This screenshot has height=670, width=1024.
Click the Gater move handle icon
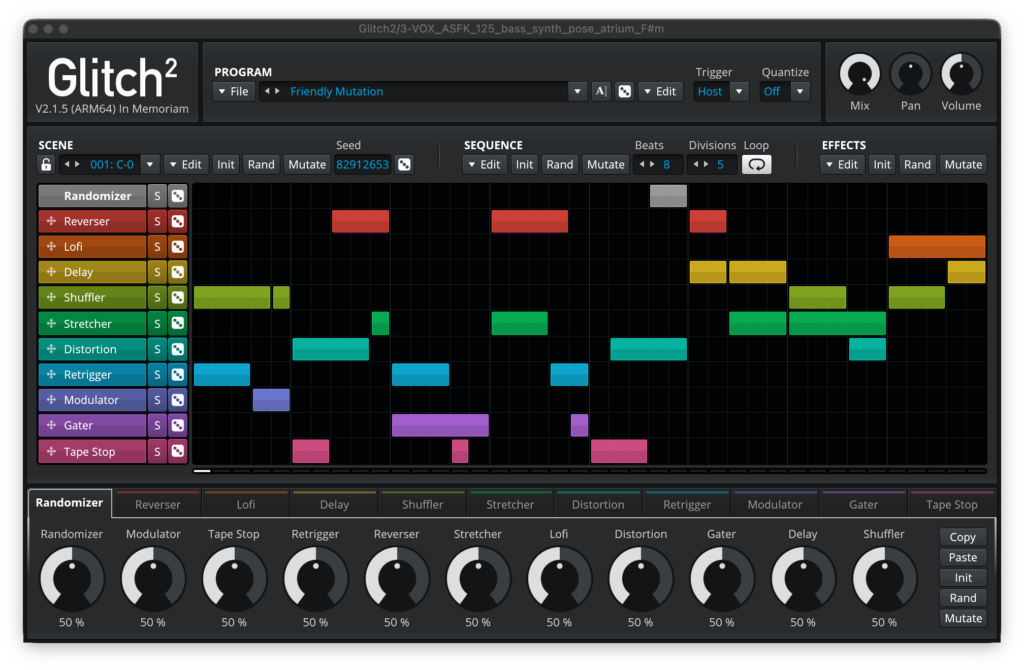(52, 426)
